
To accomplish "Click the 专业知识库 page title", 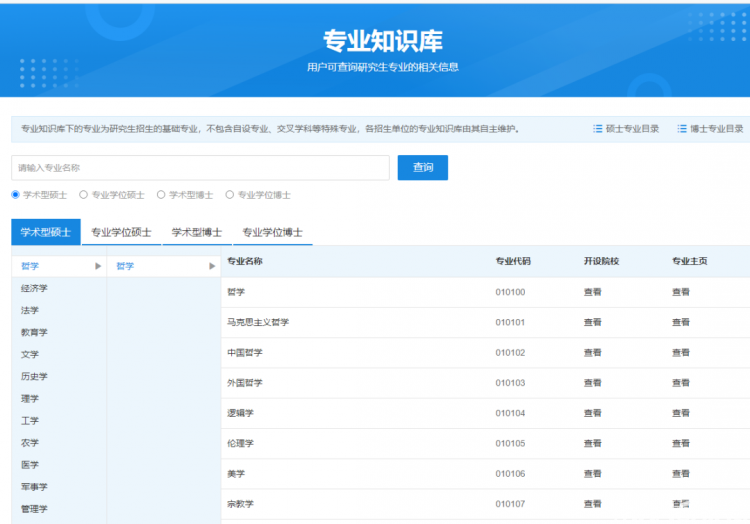I will [383, 41].
